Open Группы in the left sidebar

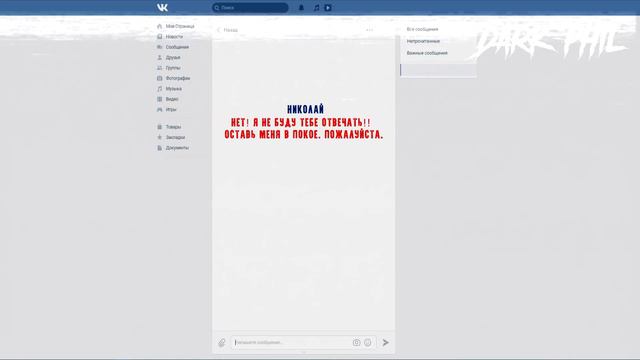169,68
